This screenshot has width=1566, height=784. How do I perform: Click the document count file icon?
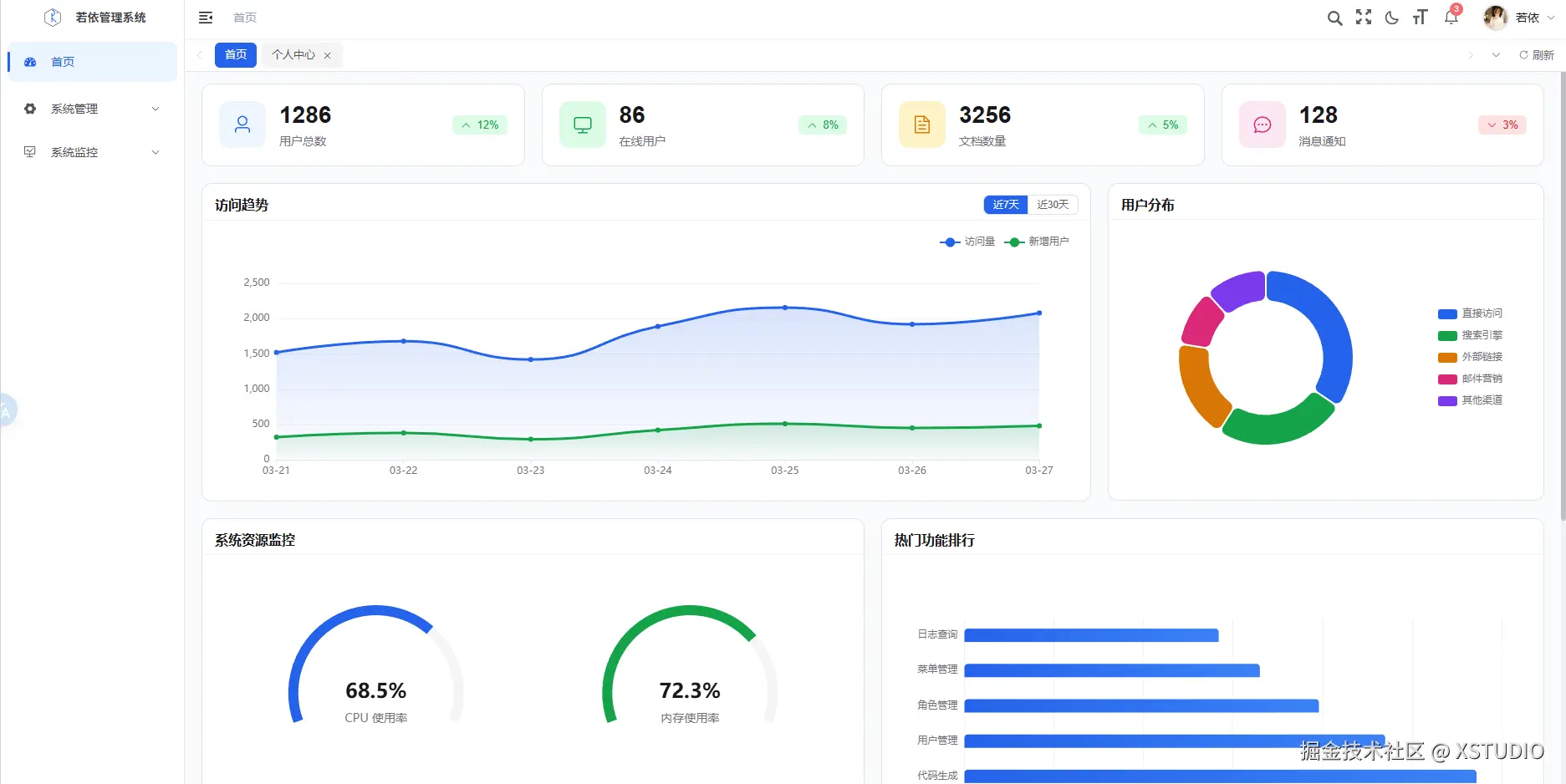pyautogui.click(x=921, y=125)
